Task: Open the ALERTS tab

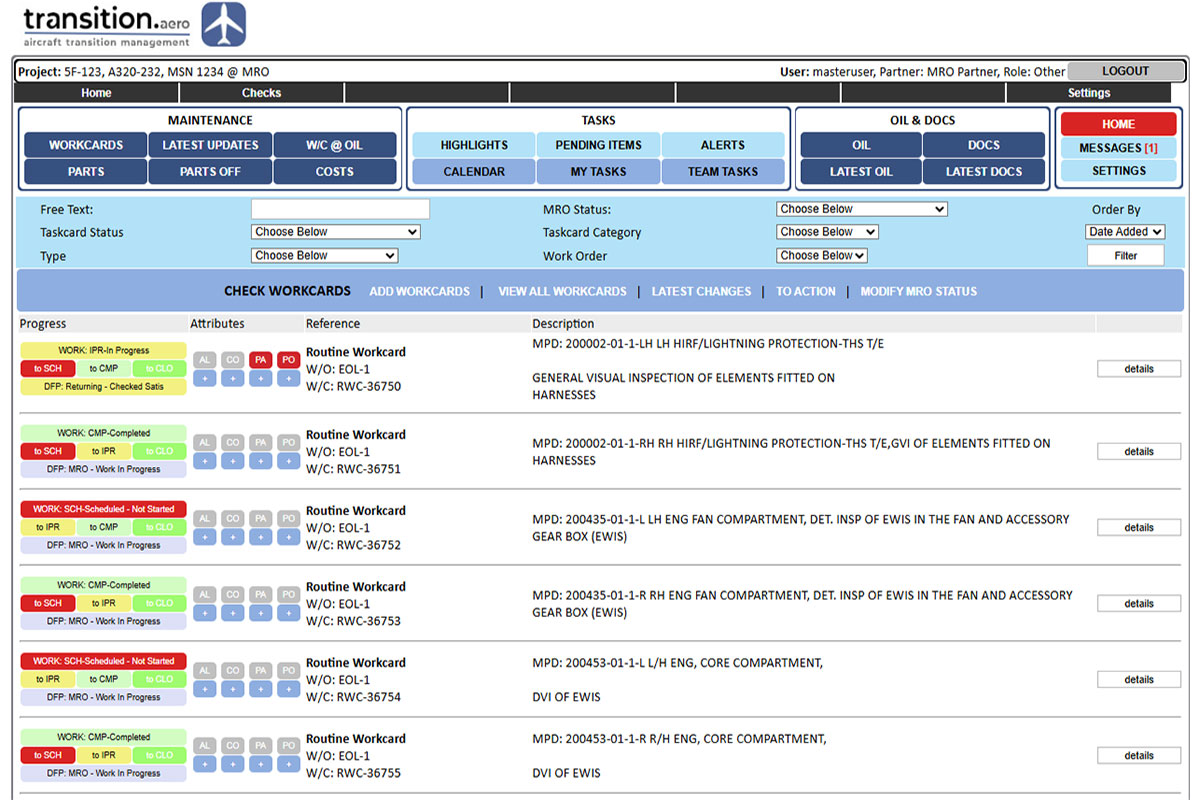Action: click(x=723, y=145)
